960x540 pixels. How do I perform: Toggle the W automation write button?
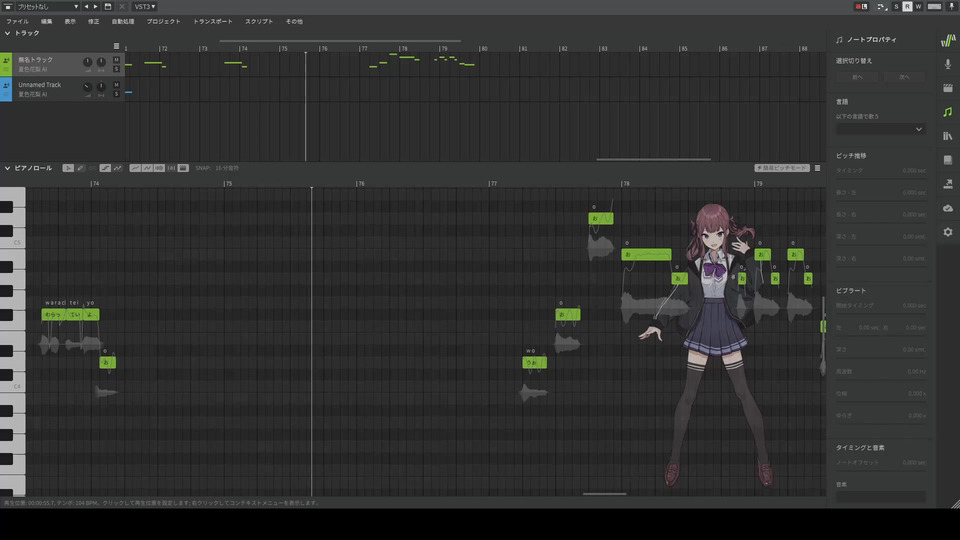(x=918, y=7)
